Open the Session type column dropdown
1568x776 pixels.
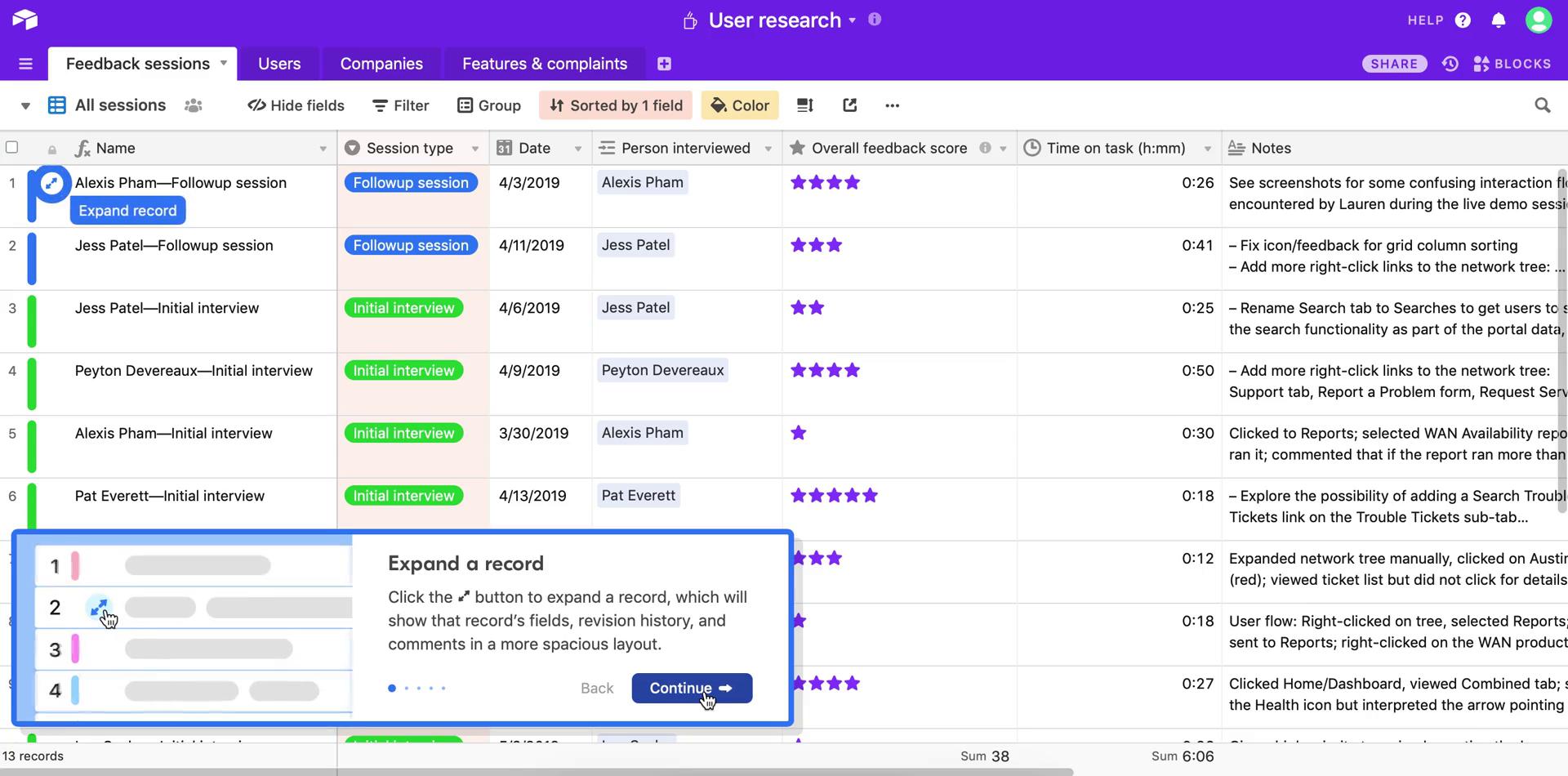point(476,148)
